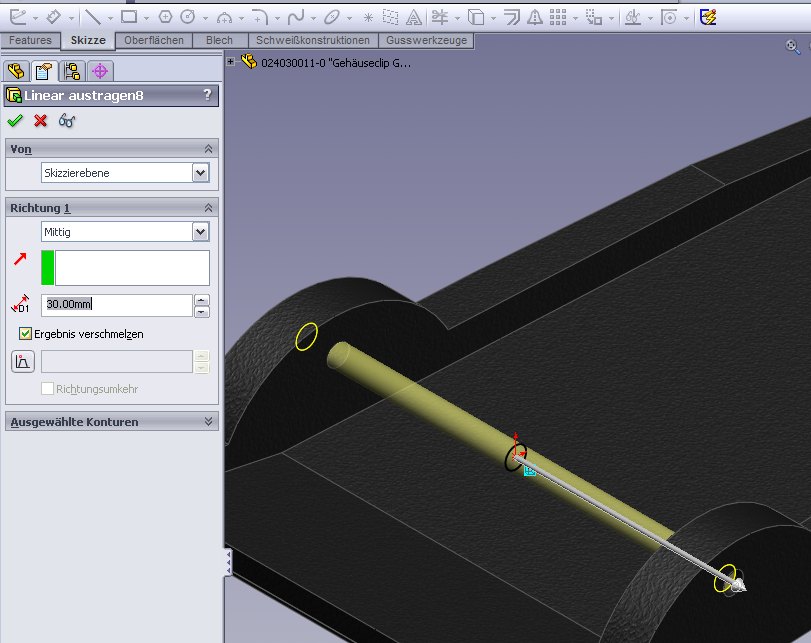Viewport: 811px width, 643px height.
Task: Increase depth with the up spinner arrow
Action: (202, 300)
